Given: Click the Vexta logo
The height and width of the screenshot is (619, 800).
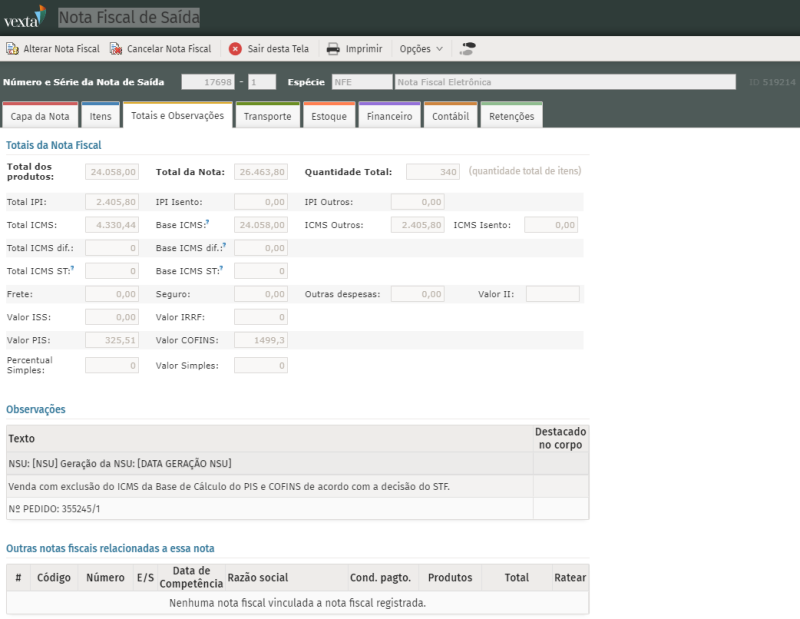Looking at the screenshot, I should pos(24,17).
